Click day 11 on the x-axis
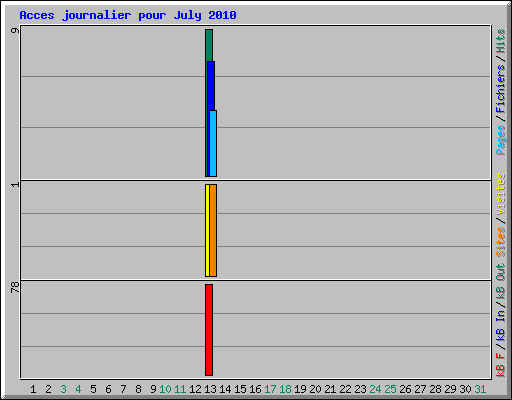Viewport: 512px width, 400px height. click(180, 389)
